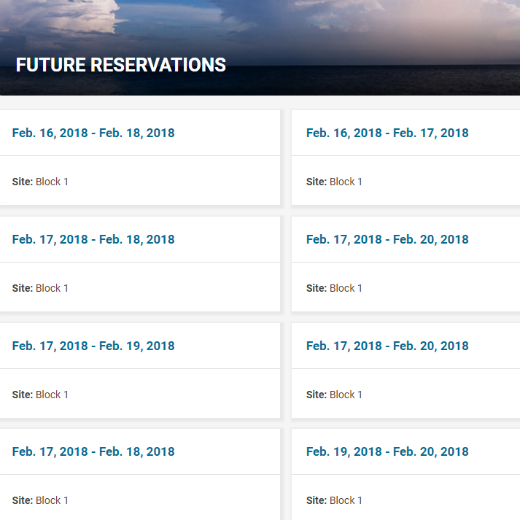Open the Feb. 16 - Feb. 18, 2018 reservation
This screenshot has height=520, width=520.
coord(93,133)
